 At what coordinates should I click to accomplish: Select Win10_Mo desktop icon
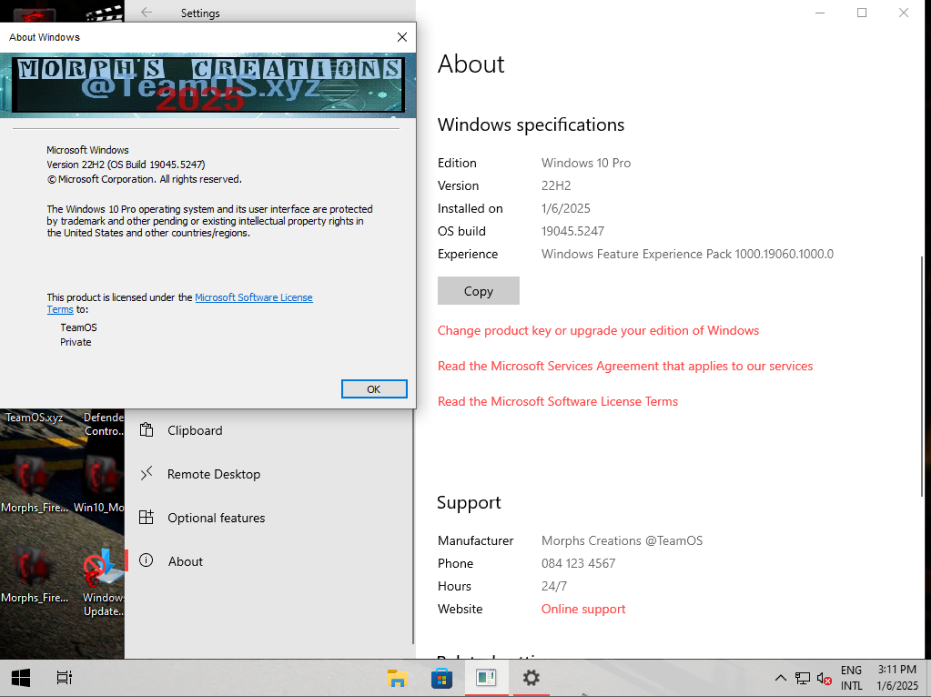pyautogui.click(x=100, y=482)
